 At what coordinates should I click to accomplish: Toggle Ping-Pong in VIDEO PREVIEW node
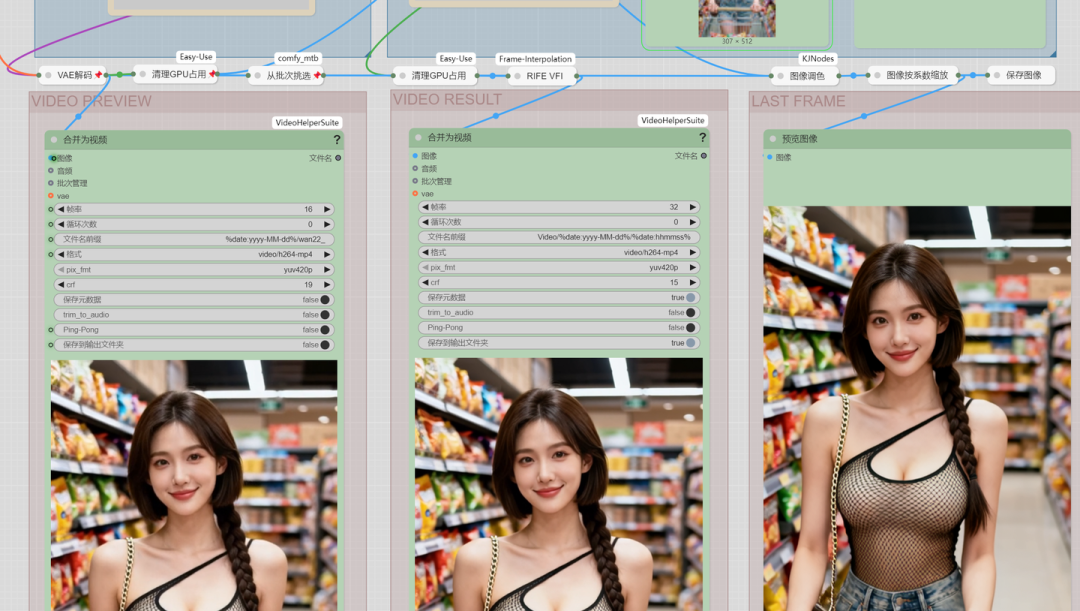click(x=324, y=330)
